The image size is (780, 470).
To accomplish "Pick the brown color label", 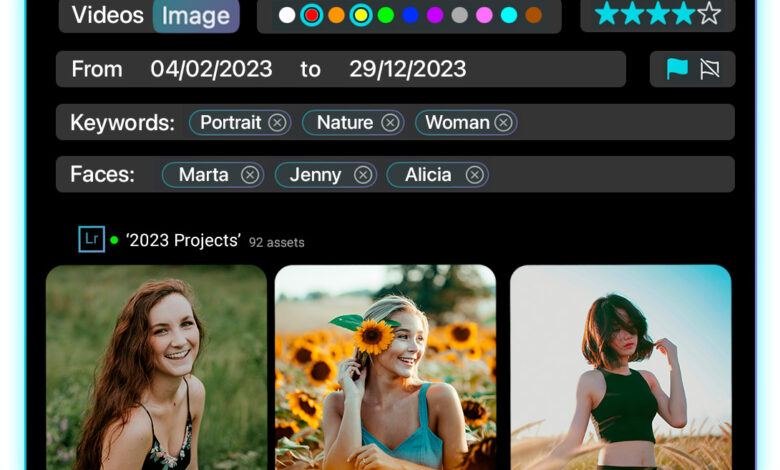I will click(x=534, y=15).
